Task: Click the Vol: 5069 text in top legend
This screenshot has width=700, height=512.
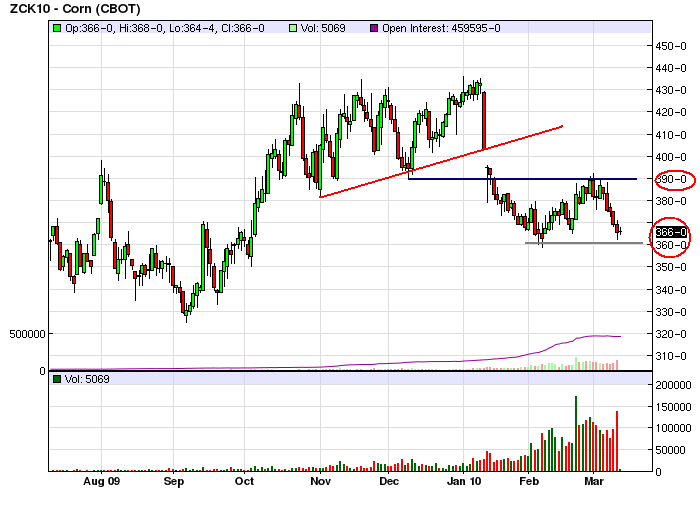Action: coord(323,28)
